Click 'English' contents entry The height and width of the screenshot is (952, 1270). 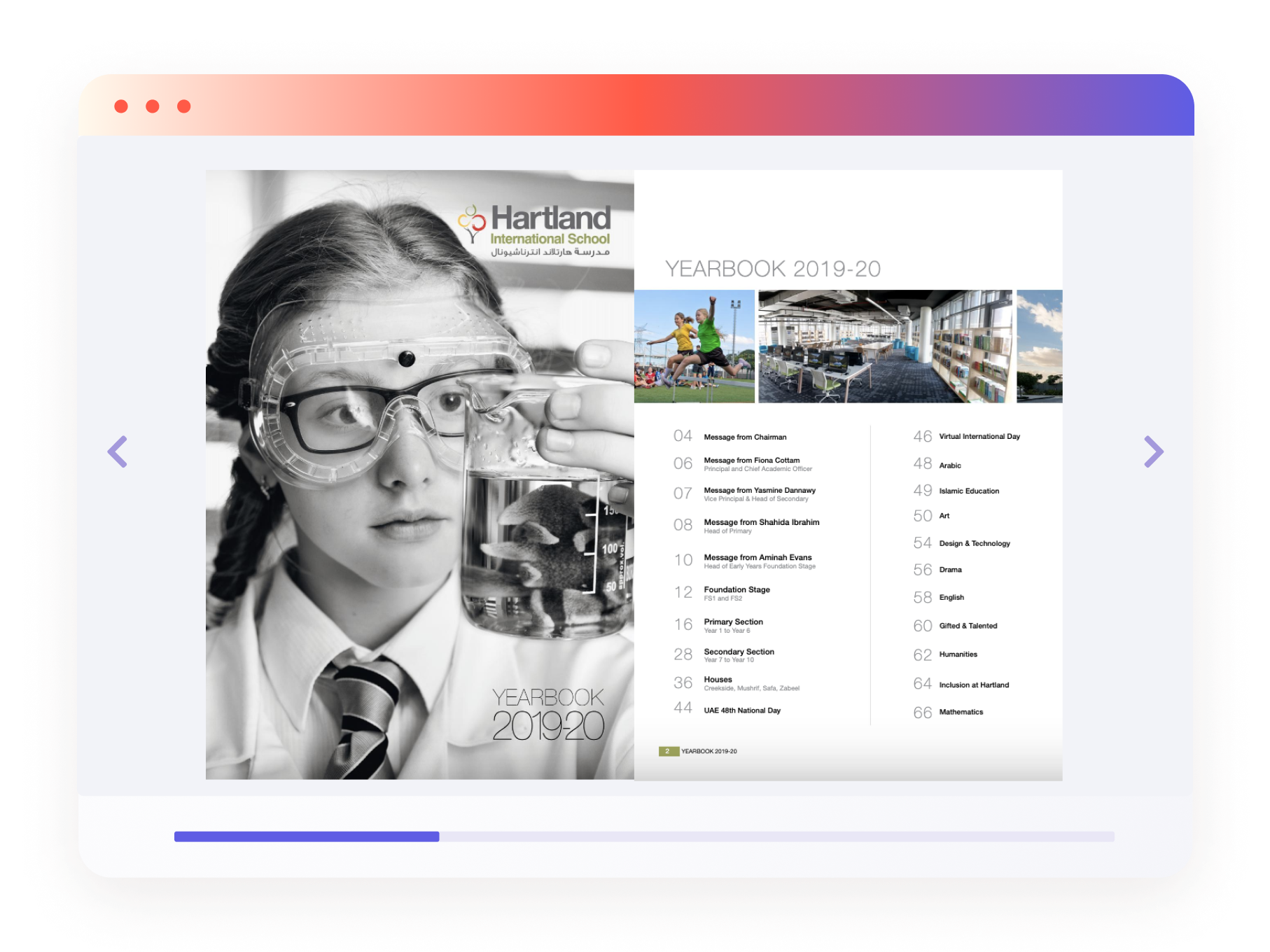pos(951,597)
